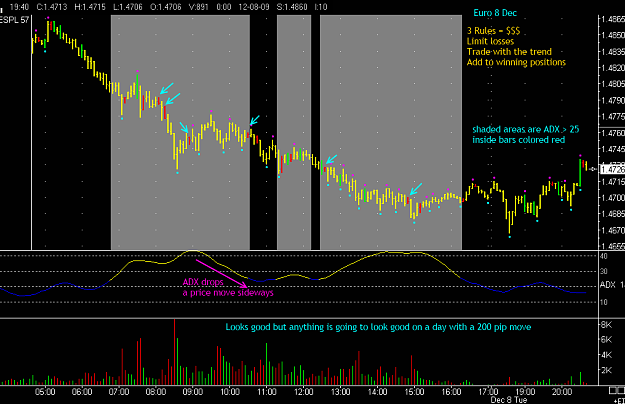The width and height of the screenshot is (625, 404).
Task: Click the 'Dec 8 Tue' date label
Action: [509, 400]
